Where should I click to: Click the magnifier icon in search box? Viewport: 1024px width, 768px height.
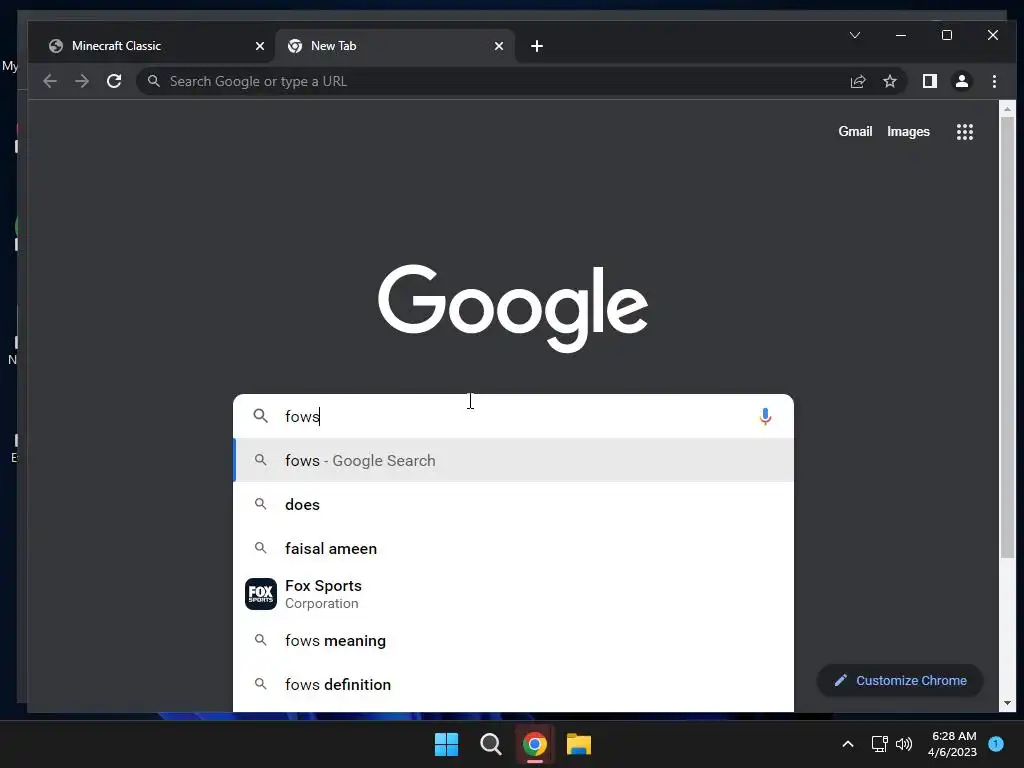pos(261,416)
